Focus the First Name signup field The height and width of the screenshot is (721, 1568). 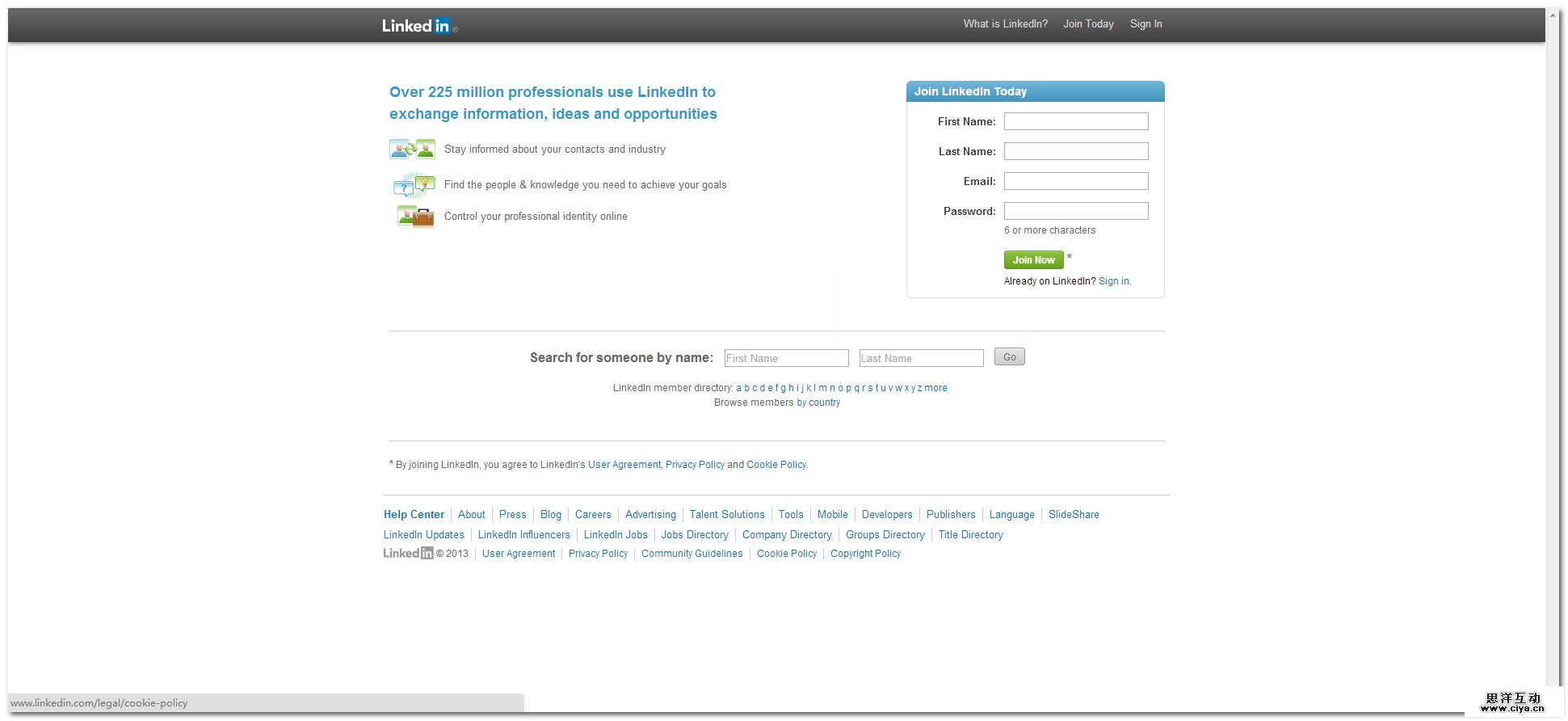point(1076,121)
